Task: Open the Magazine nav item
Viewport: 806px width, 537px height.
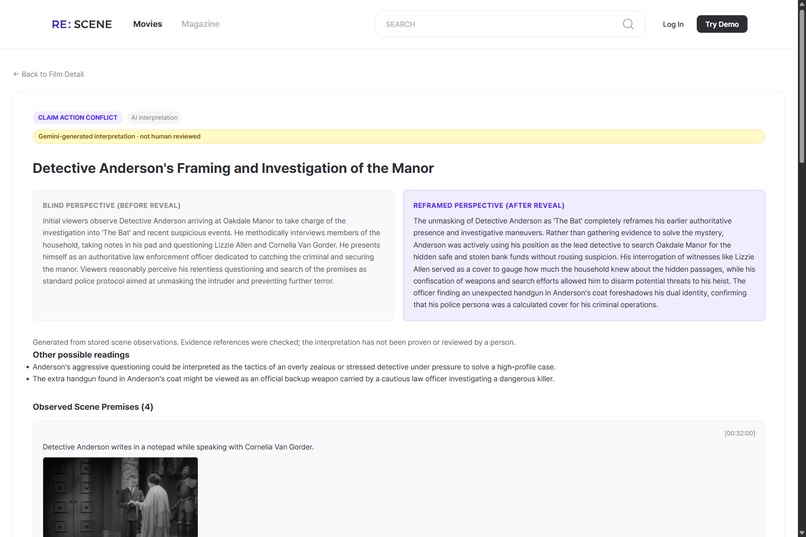Action: (x=200, y=24)
